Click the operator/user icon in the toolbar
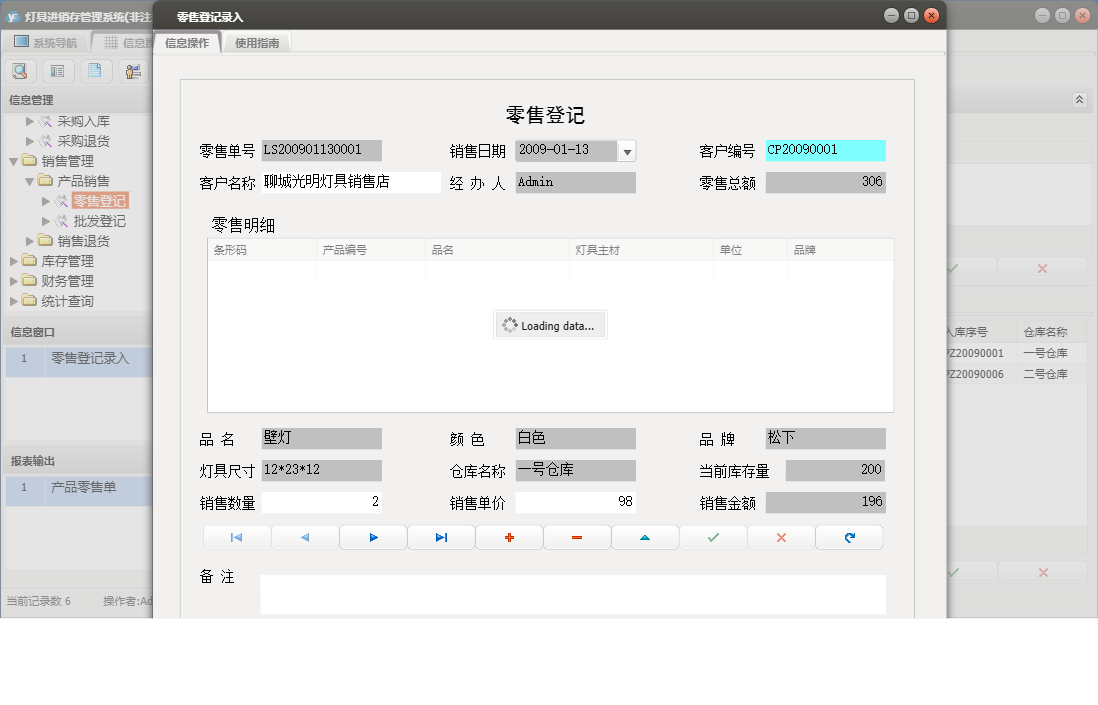The width and height of the screenshot is (1098, 705). point(133,70)
